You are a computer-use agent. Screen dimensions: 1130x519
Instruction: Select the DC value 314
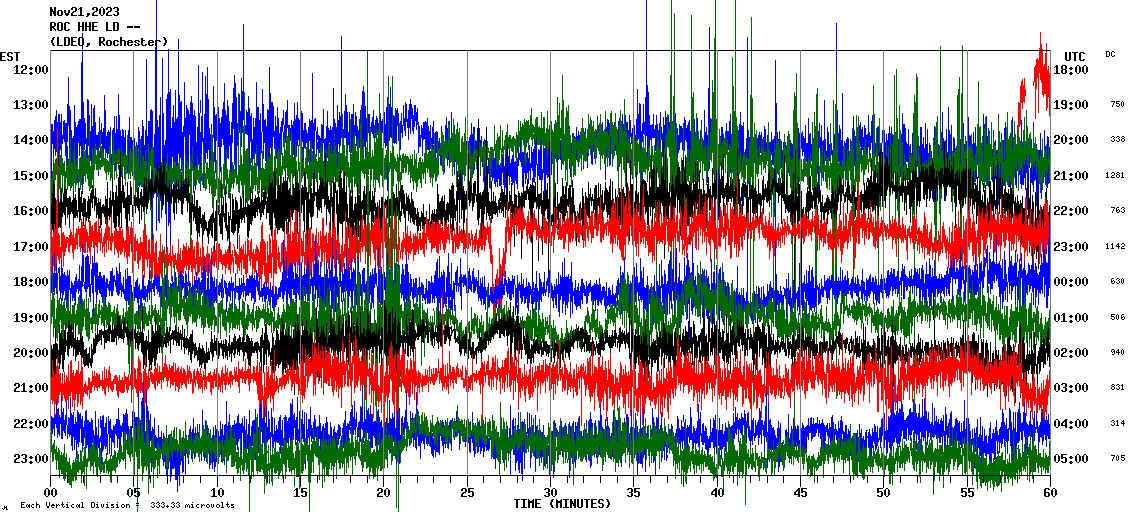(1117, 424)
